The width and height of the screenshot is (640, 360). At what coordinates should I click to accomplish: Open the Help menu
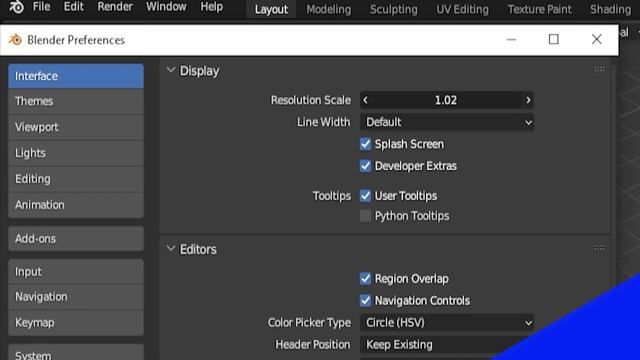click(211, 7)
